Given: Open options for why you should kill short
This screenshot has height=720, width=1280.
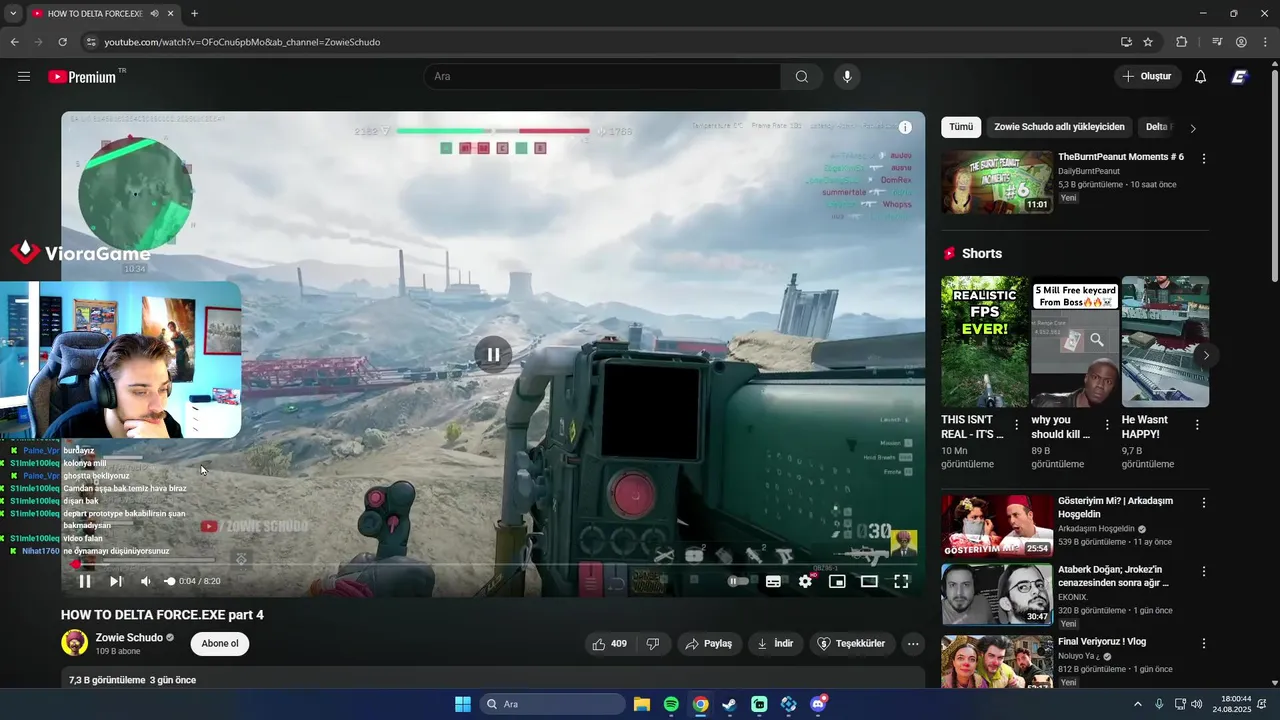Looking at the screenshot, I should [1107, 425].
